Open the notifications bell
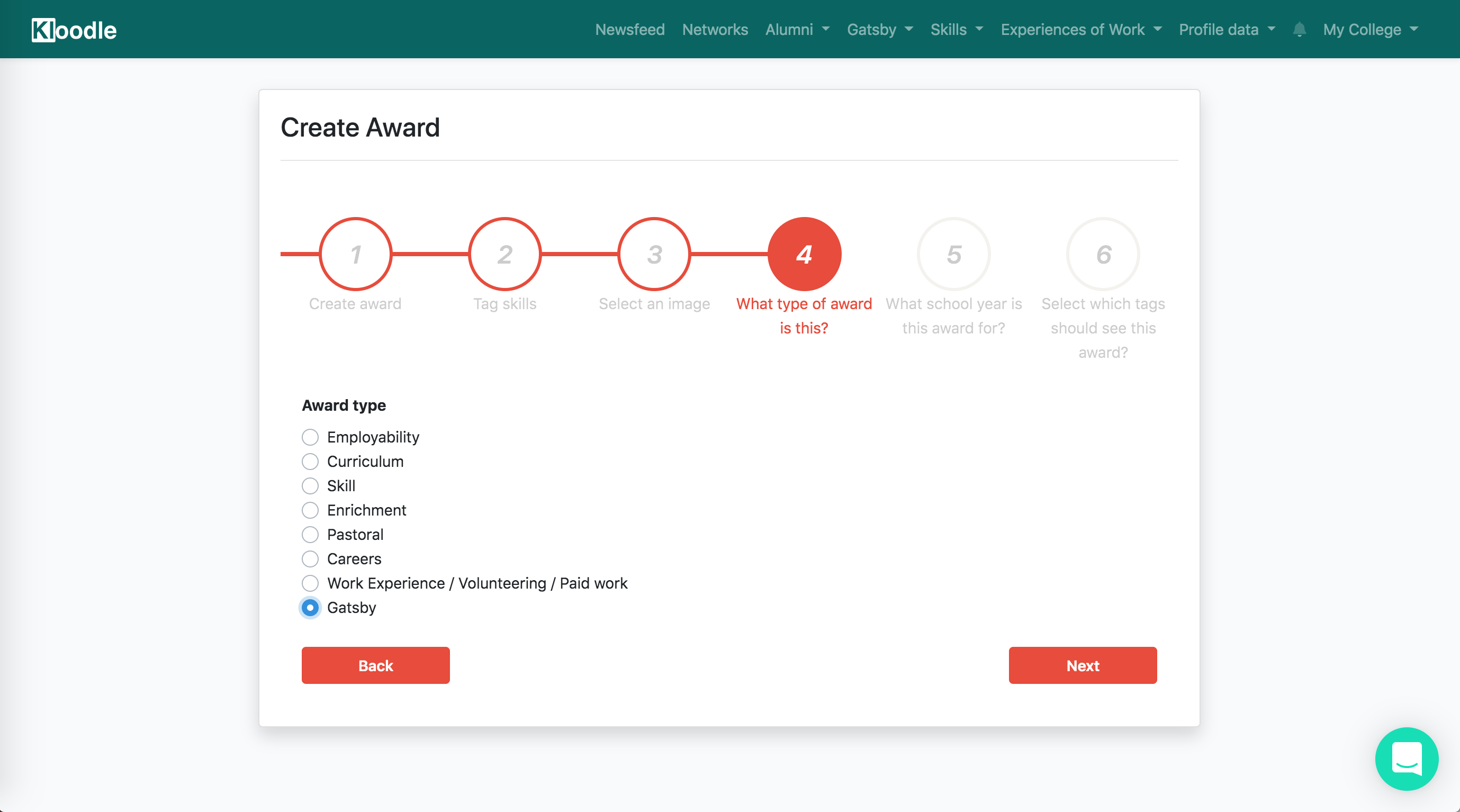The height and width of the screenshot is (812, 1460). 1299,30
